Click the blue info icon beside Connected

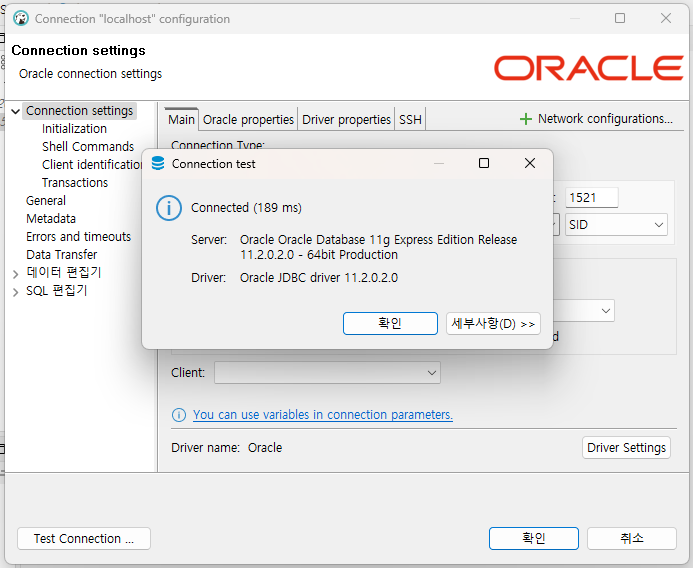click(x=168, y=208)
